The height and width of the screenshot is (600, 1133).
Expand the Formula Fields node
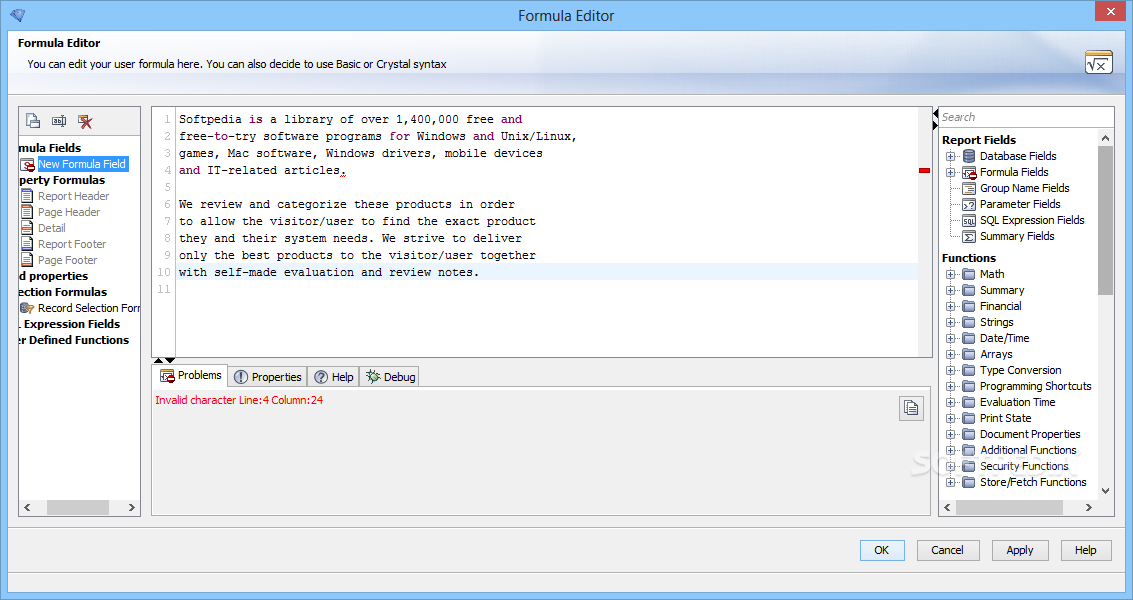point(951,172)
